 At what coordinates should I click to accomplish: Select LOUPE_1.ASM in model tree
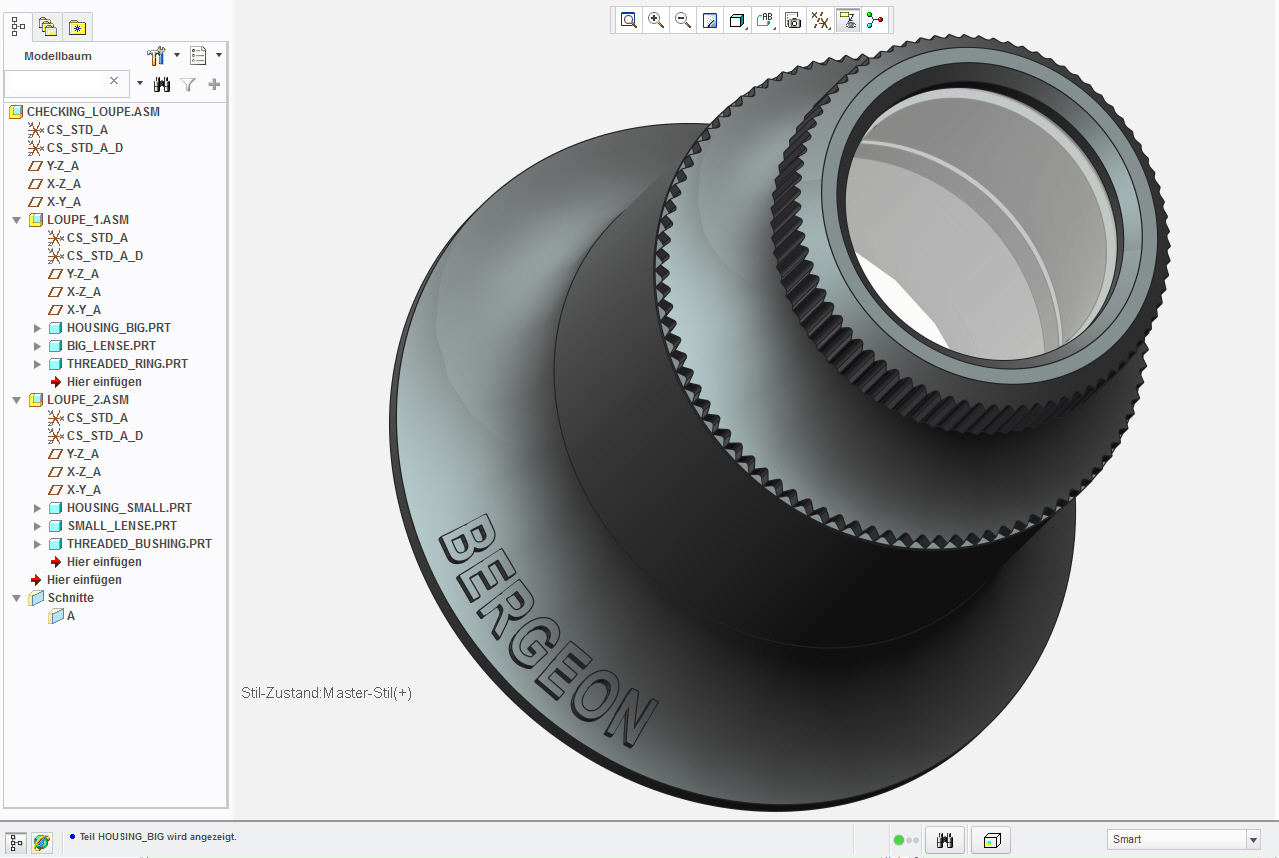[x=88, y=220]
